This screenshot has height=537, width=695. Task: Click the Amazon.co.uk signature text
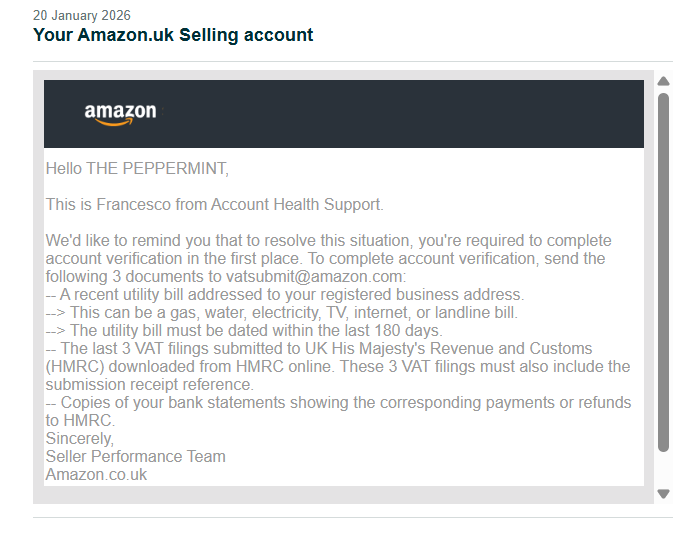point(96,474)
